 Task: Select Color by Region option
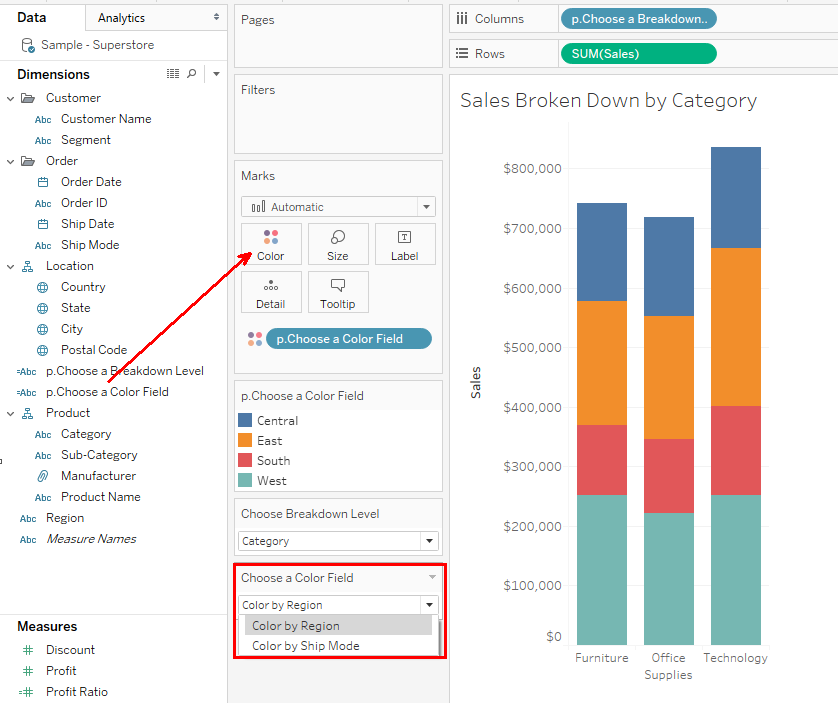tap(296, 626)
